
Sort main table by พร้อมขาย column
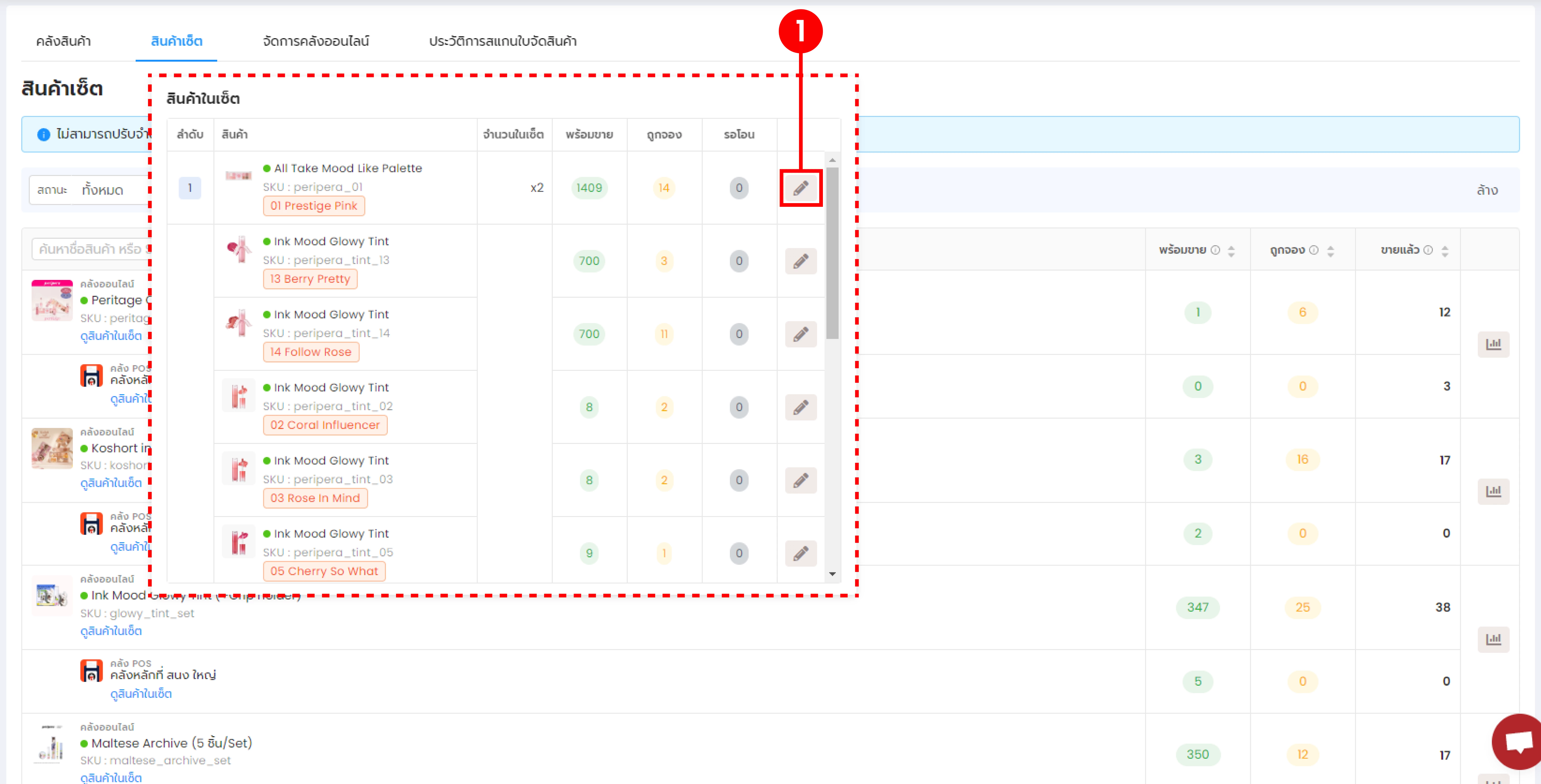click(1231, 251)
